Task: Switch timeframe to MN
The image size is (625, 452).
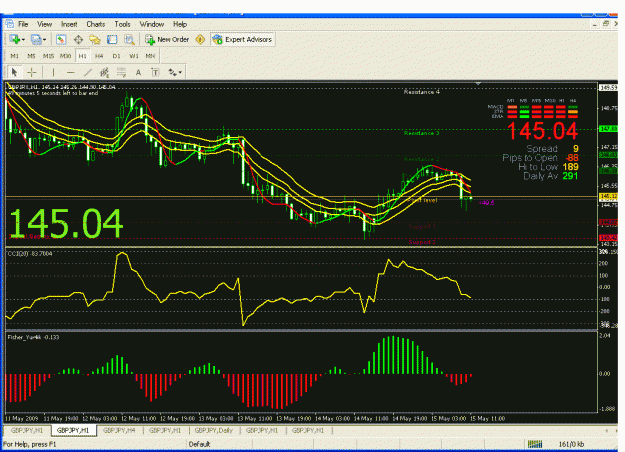Action: pyautogui.click(x=150, y=56)
